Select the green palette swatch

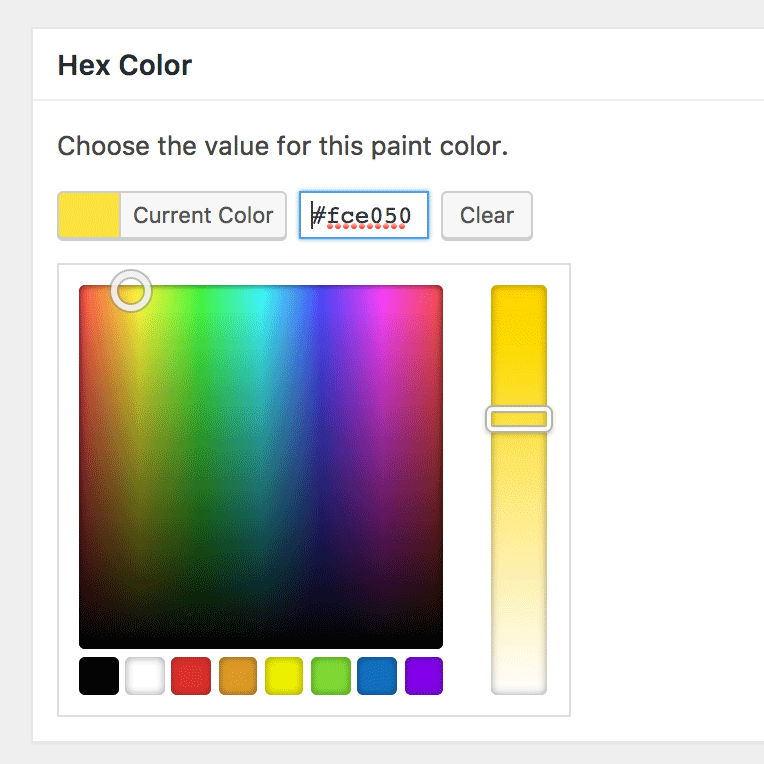pyautogui.click(x=331, y=676)
